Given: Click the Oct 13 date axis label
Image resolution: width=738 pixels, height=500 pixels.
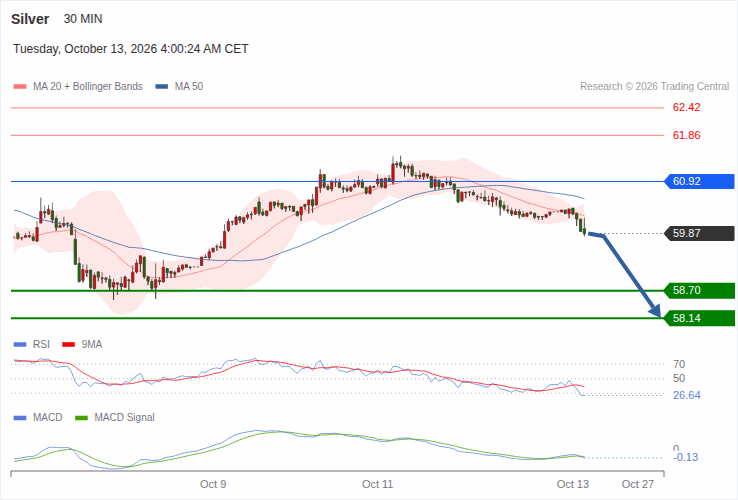Looking at the screenshot, I should pyautogui.click(x=573, y=484).
